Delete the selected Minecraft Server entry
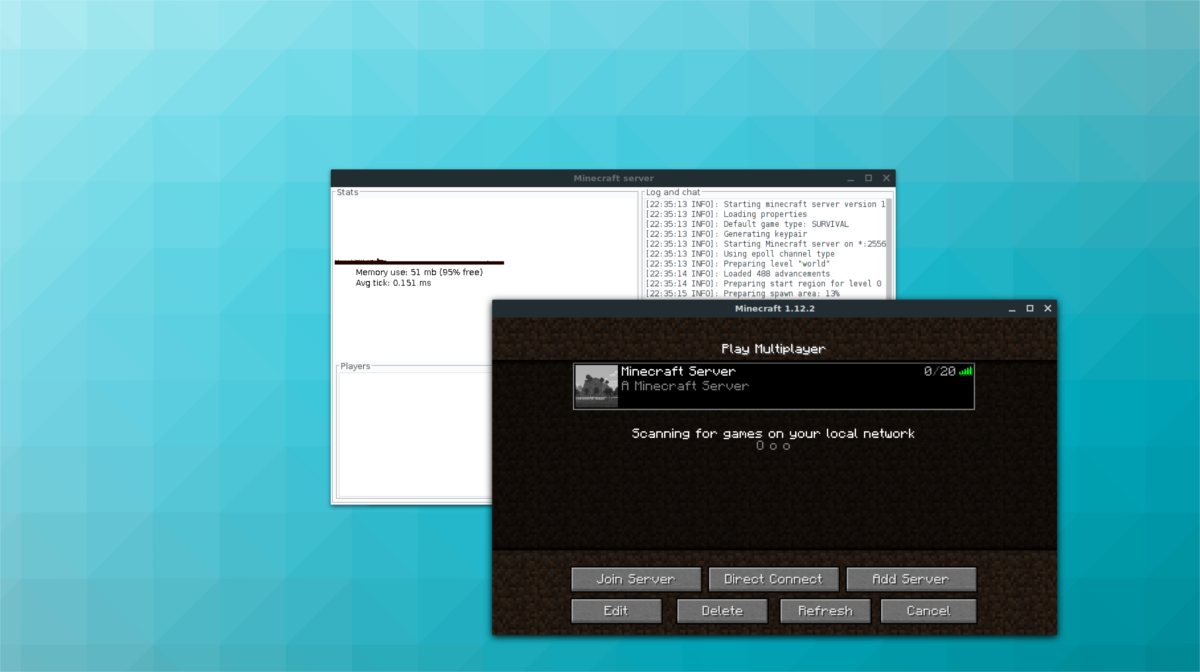The height and width of the screenshot is (672, 1200). pos(722,611)
